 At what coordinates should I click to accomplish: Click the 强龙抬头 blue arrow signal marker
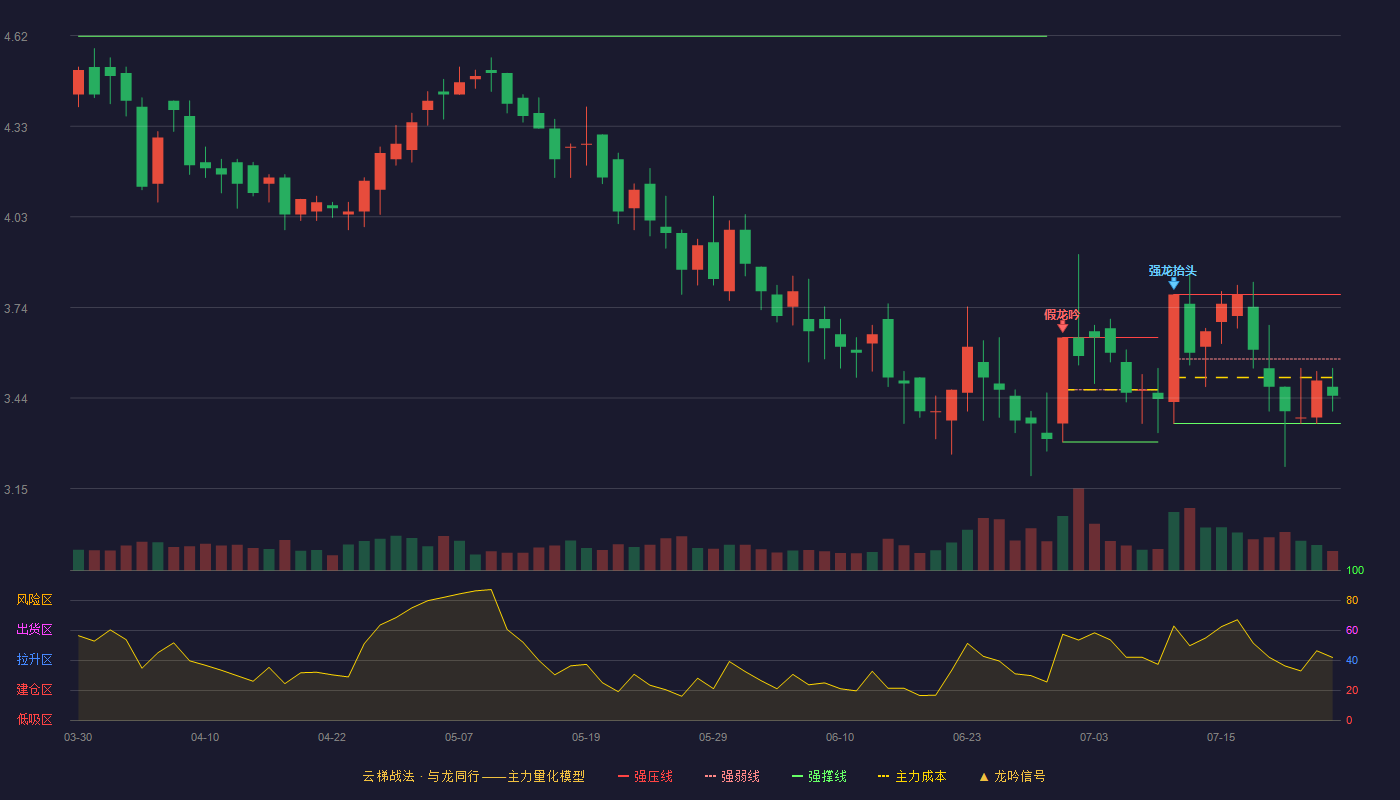pyautogui.click(x=1174, y=284)
